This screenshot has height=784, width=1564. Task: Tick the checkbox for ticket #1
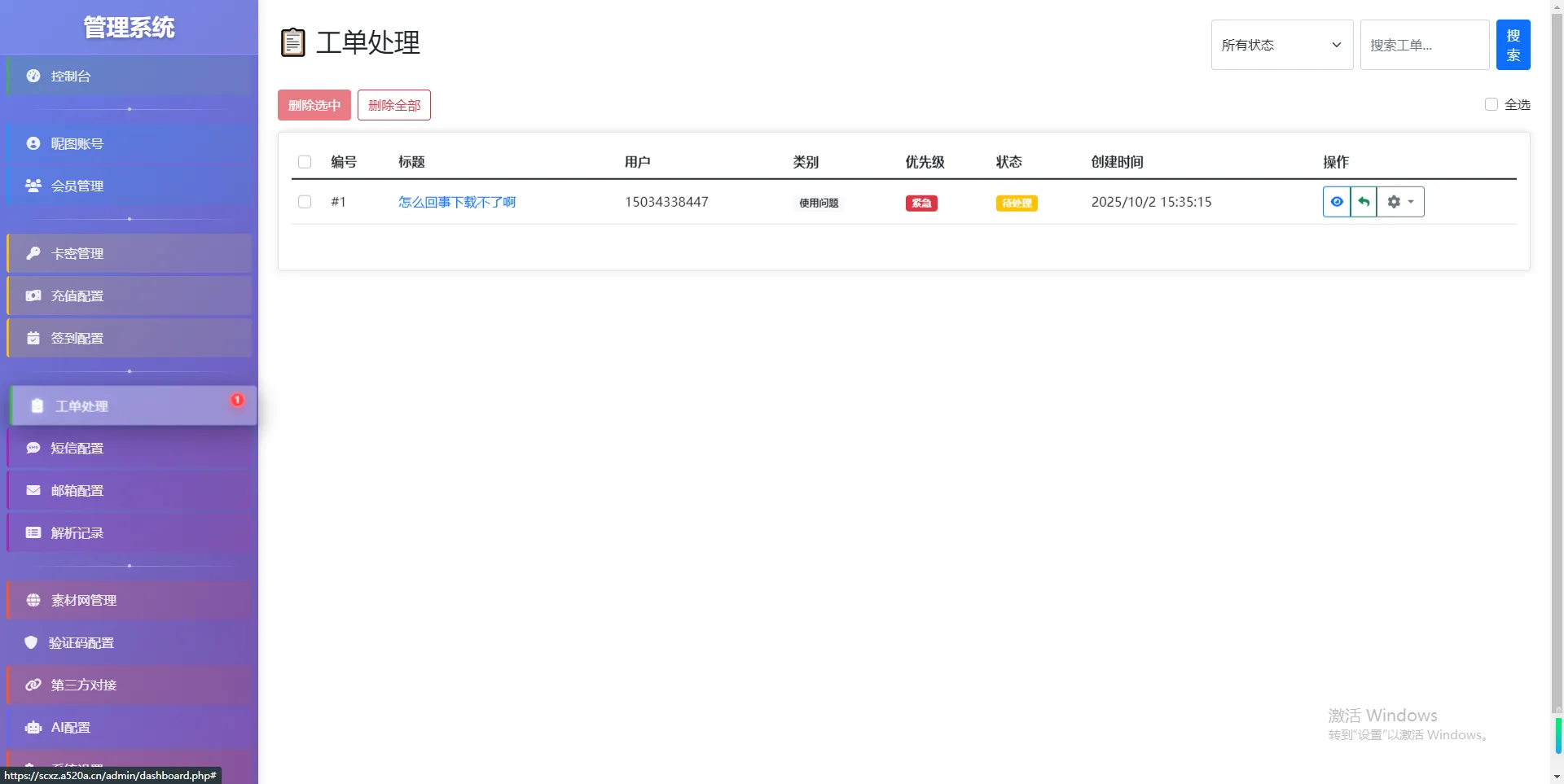pyautogui.click(x=305, y=202)
